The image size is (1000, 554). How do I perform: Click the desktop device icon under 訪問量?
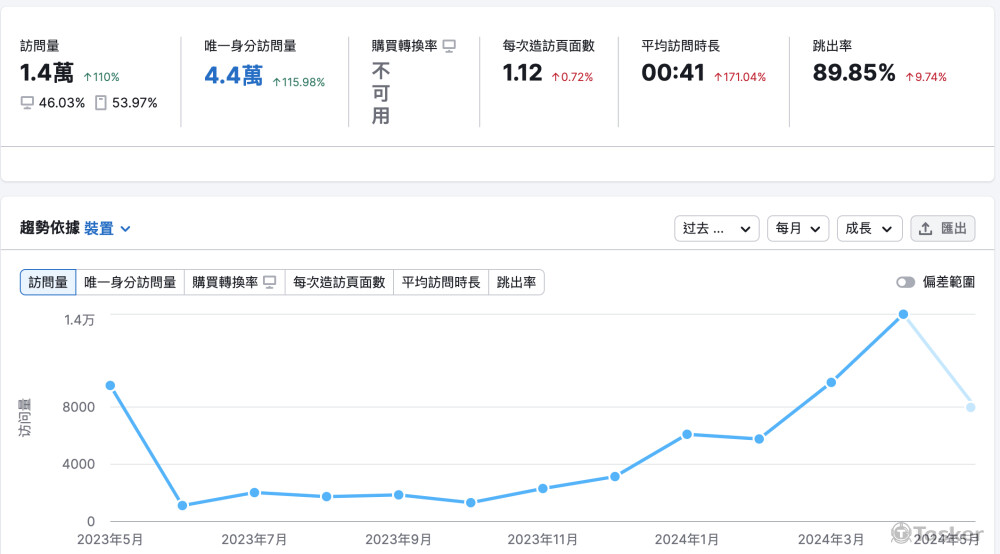27,103
